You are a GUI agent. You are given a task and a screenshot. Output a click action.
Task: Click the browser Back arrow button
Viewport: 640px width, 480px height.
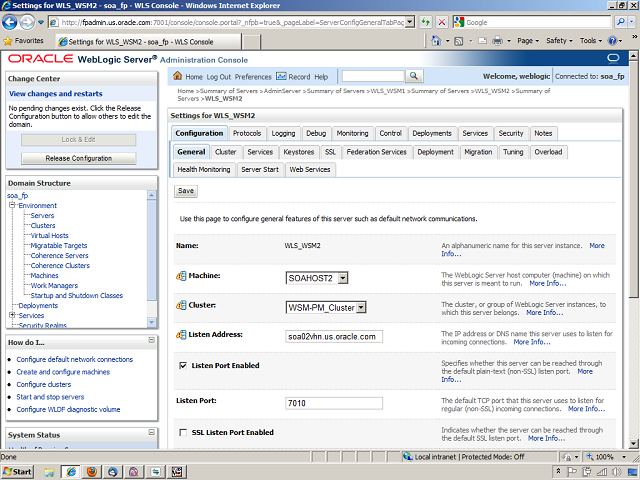(11, 22)
